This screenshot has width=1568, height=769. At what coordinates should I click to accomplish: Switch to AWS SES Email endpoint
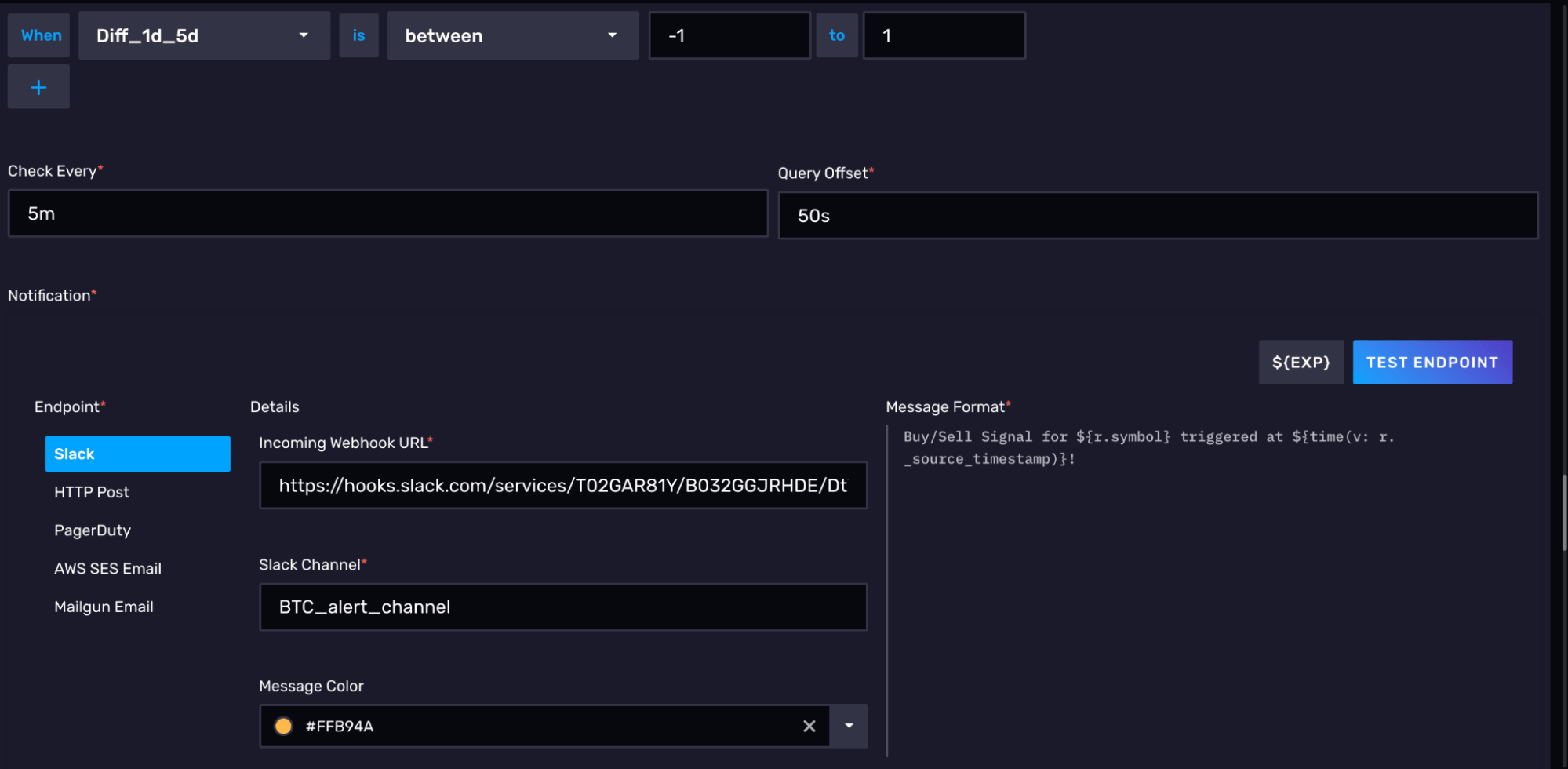coord(107,568)
